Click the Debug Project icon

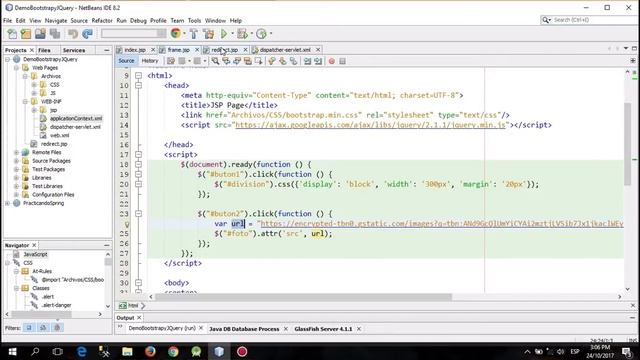242,34
